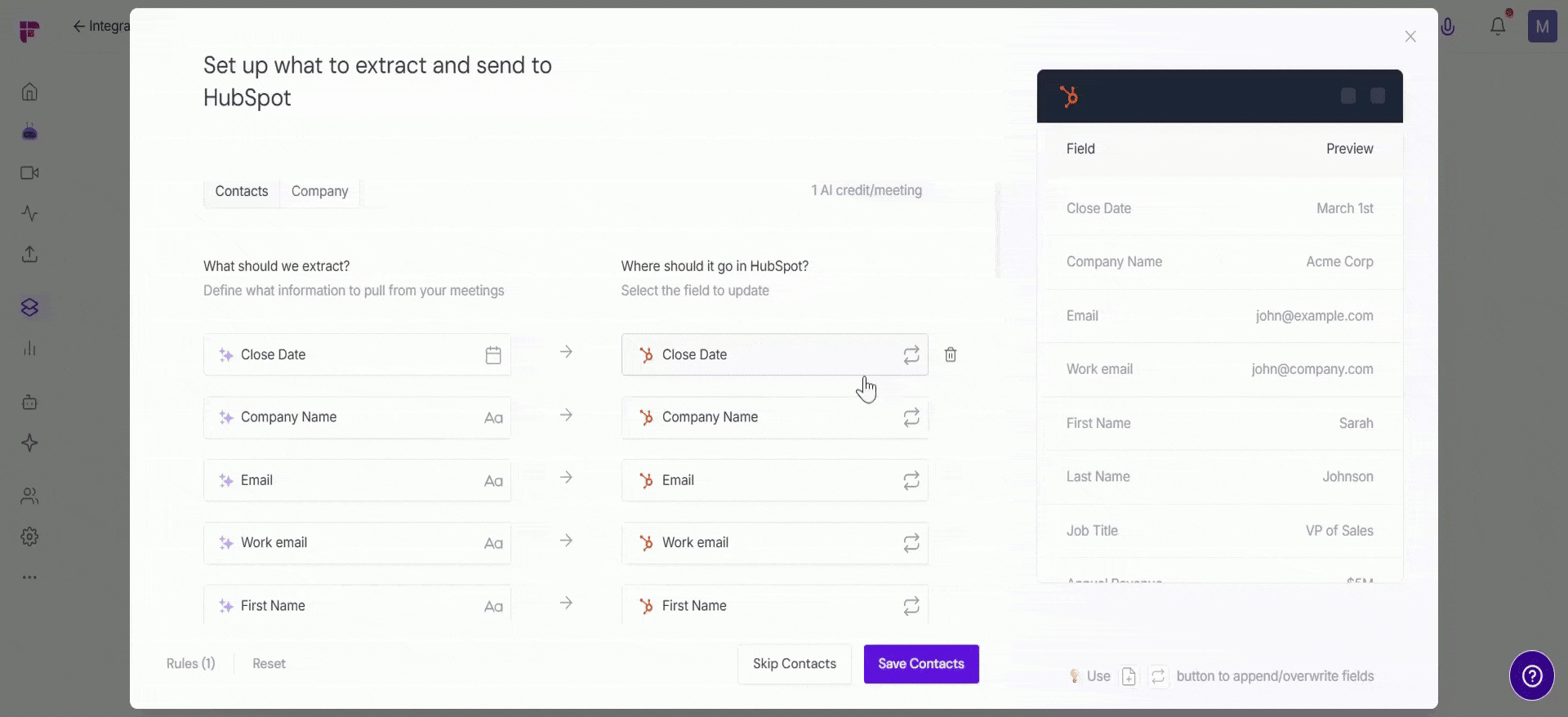1568x717 pixels.
Task: Toggle overwrite icon for First Name mapping
Action: click(911, 606)
